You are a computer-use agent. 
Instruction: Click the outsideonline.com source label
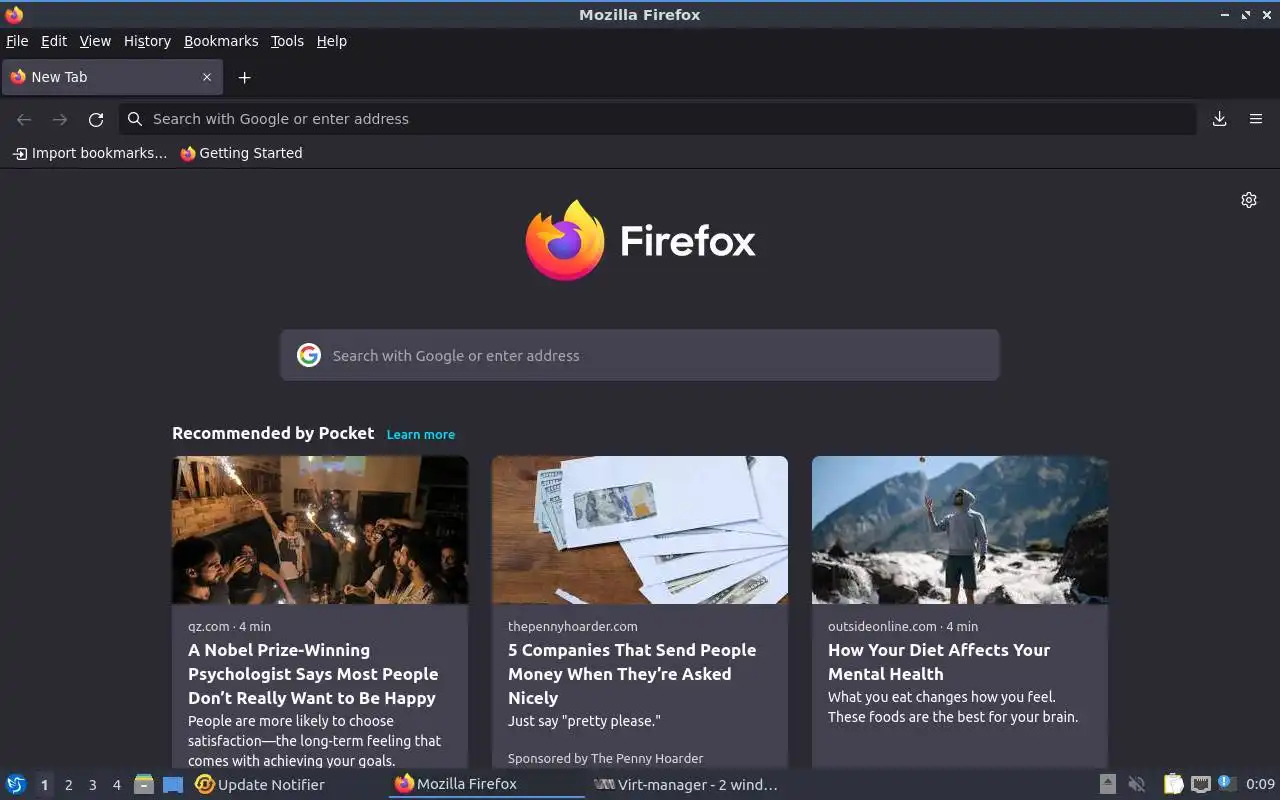coord(882,626)
